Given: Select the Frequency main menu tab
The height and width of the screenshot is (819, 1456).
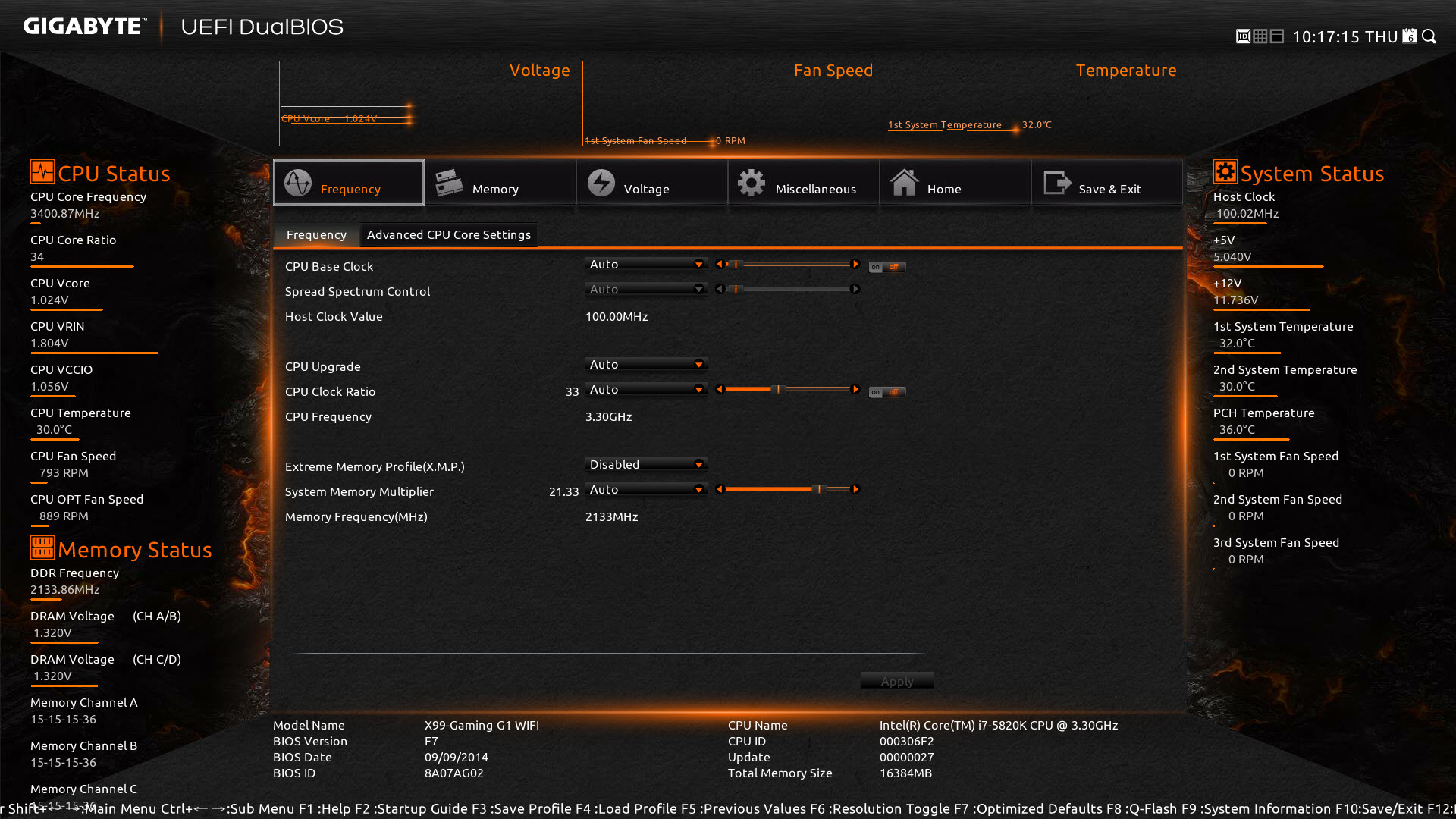Looking at the screenshot, I should [x=349, y=182].
